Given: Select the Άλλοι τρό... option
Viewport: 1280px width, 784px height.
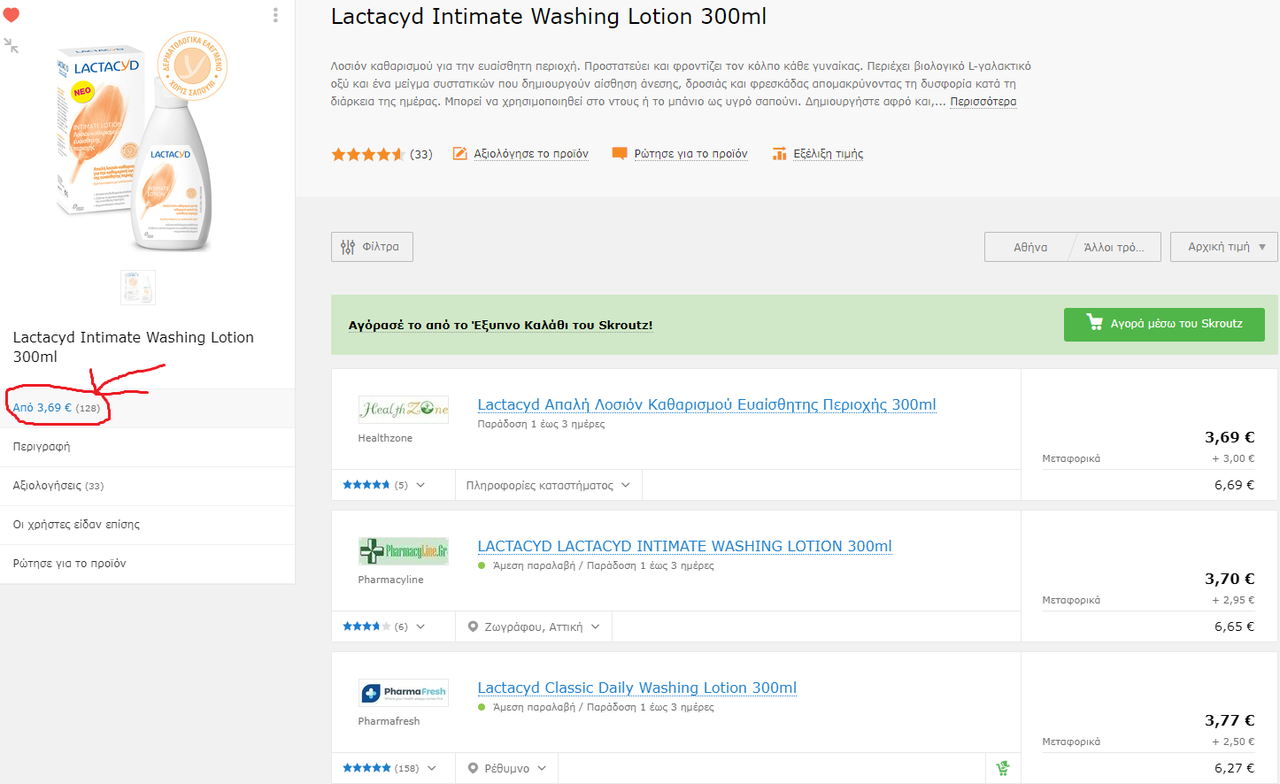Looking at the screenshot, I should tap(1116, 247).
